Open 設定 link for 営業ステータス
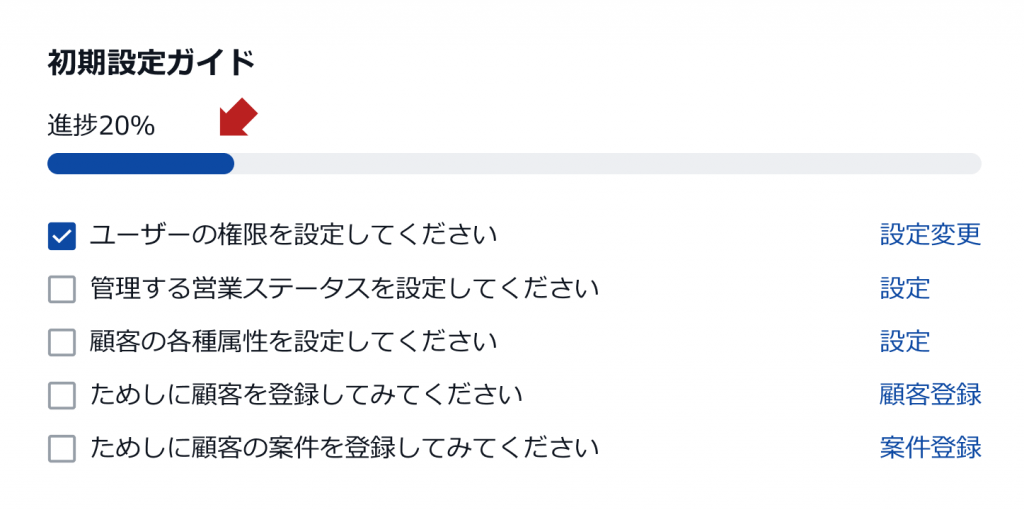Screen dimensions: 1024x510 (904, 288)
